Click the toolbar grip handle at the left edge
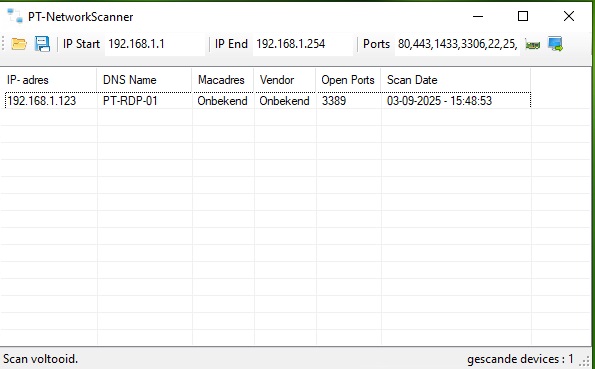This screenshot has width=595, height=369. coord(3,44)
